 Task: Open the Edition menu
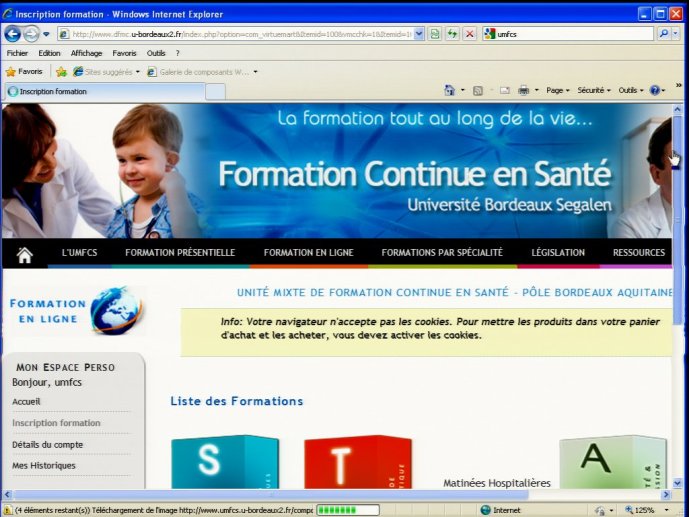[49, 53]
